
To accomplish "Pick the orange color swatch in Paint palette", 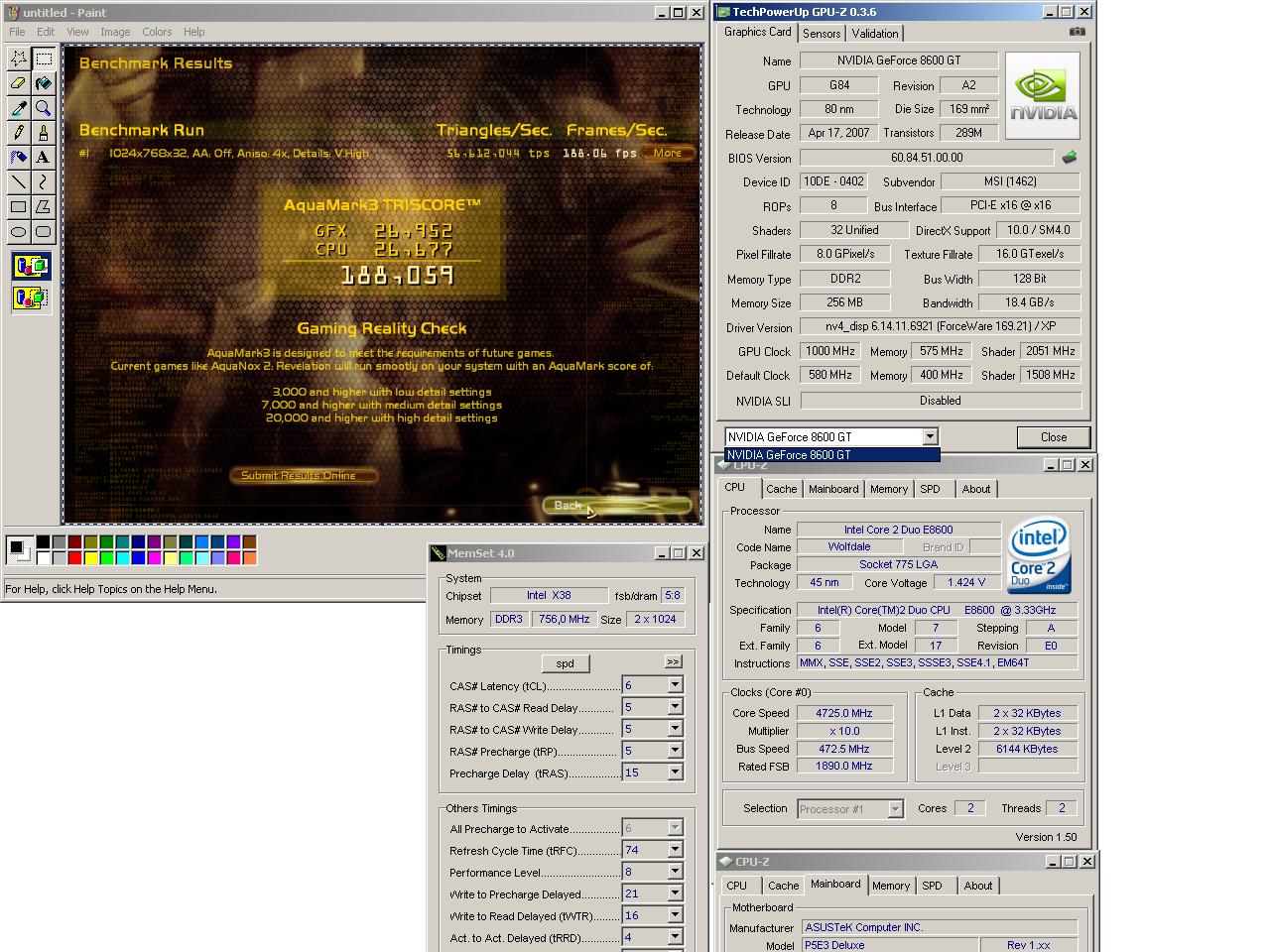I will point(249,558).
